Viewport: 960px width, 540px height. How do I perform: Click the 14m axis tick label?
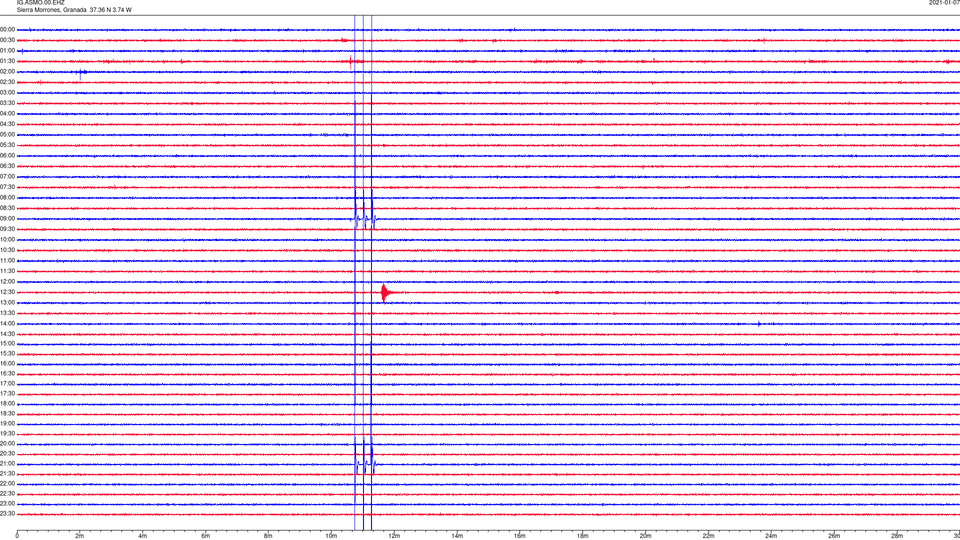click(457, 536)
